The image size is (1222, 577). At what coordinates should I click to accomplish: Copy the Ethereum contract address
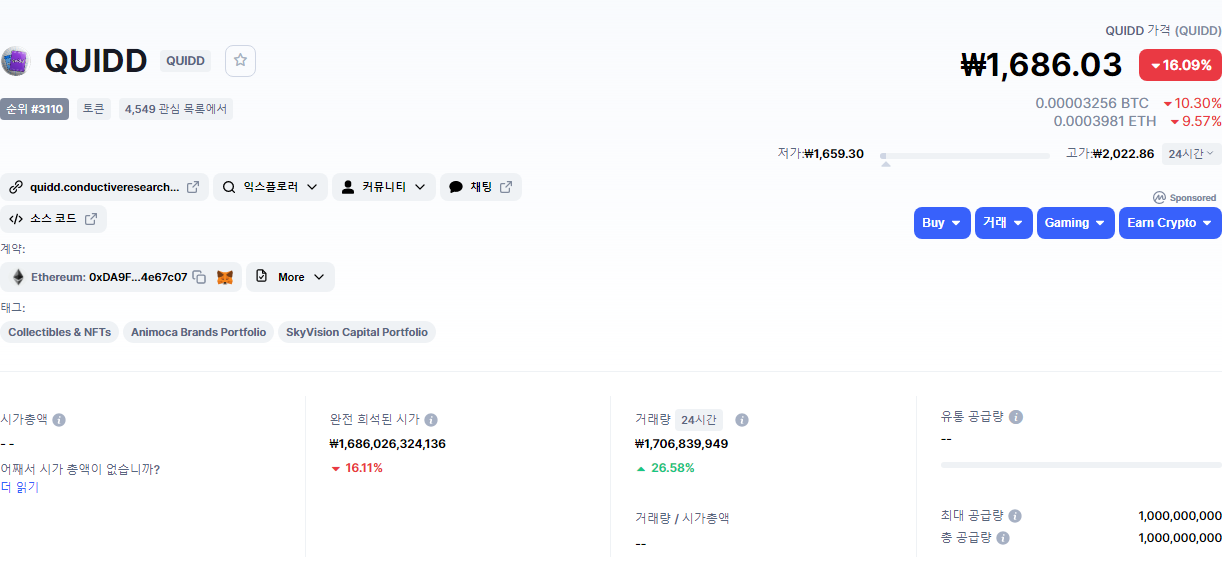coord(199,277)
